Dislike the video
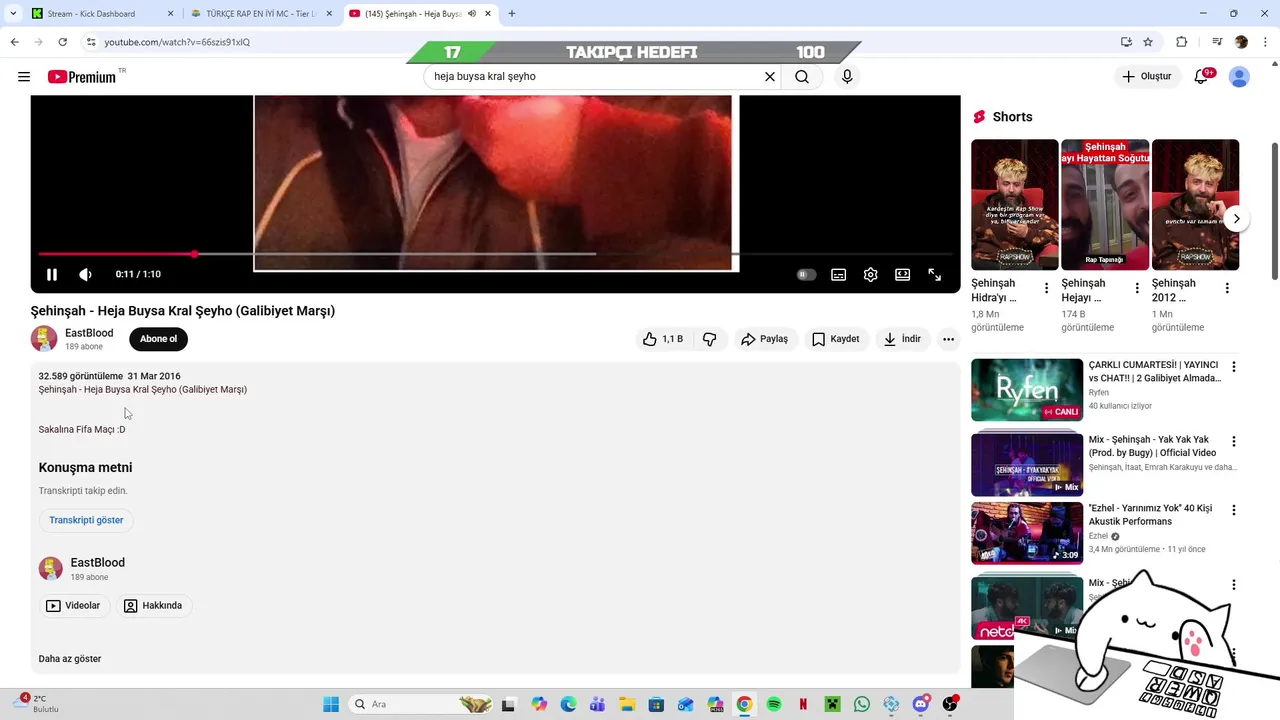The image size is (1280, 720). click(709, 339)
